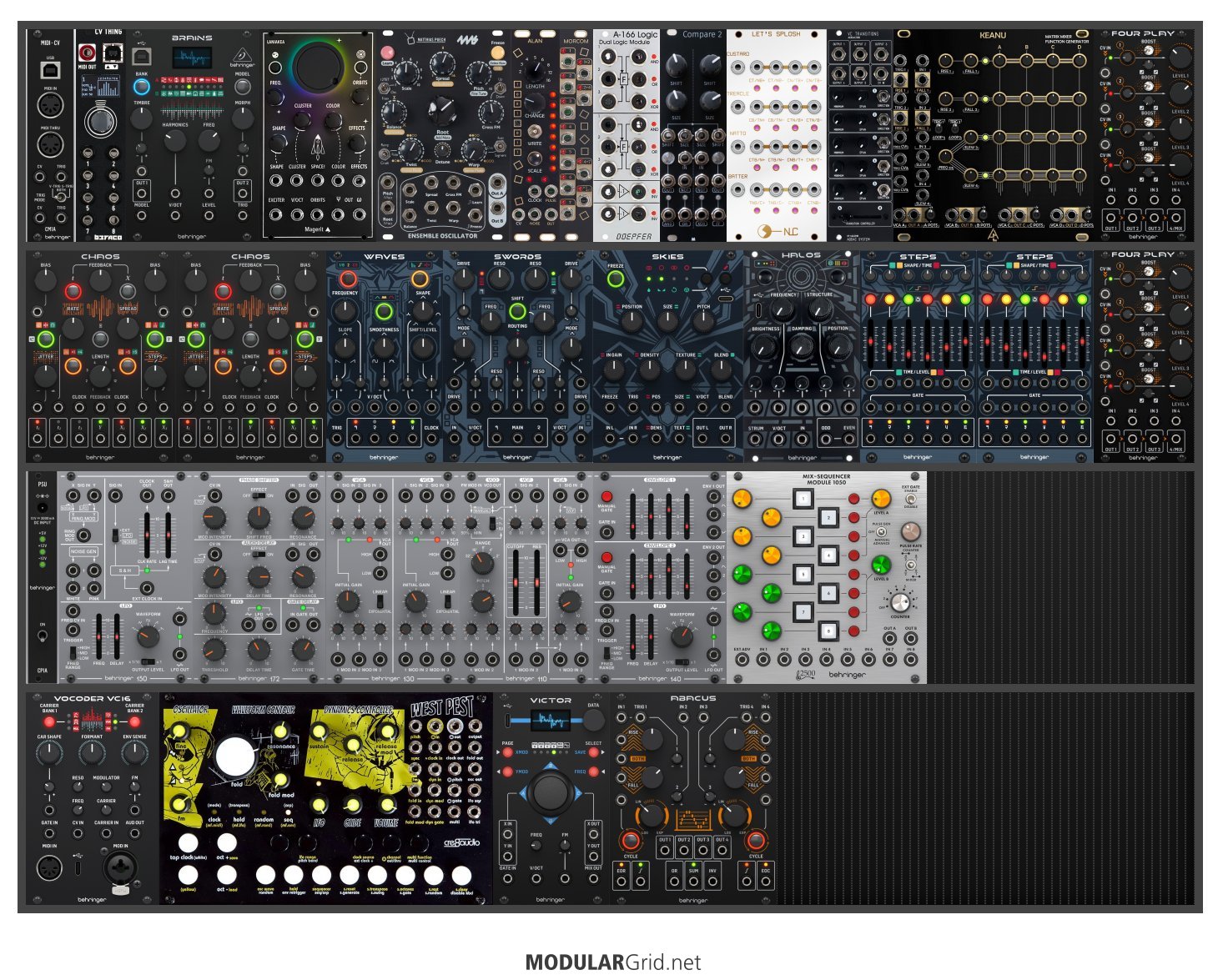The image size is (1228, 980).
Task: Click the LAG TIME slider on module 150
Action: pos(168,536)
